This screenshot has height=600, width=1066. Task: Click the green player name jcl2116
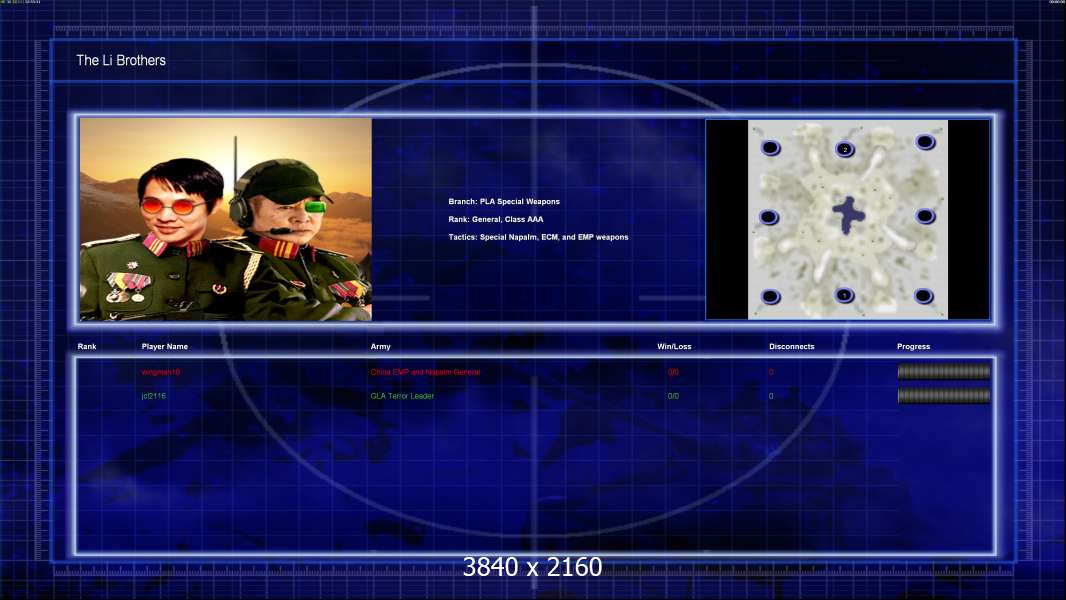155,396
